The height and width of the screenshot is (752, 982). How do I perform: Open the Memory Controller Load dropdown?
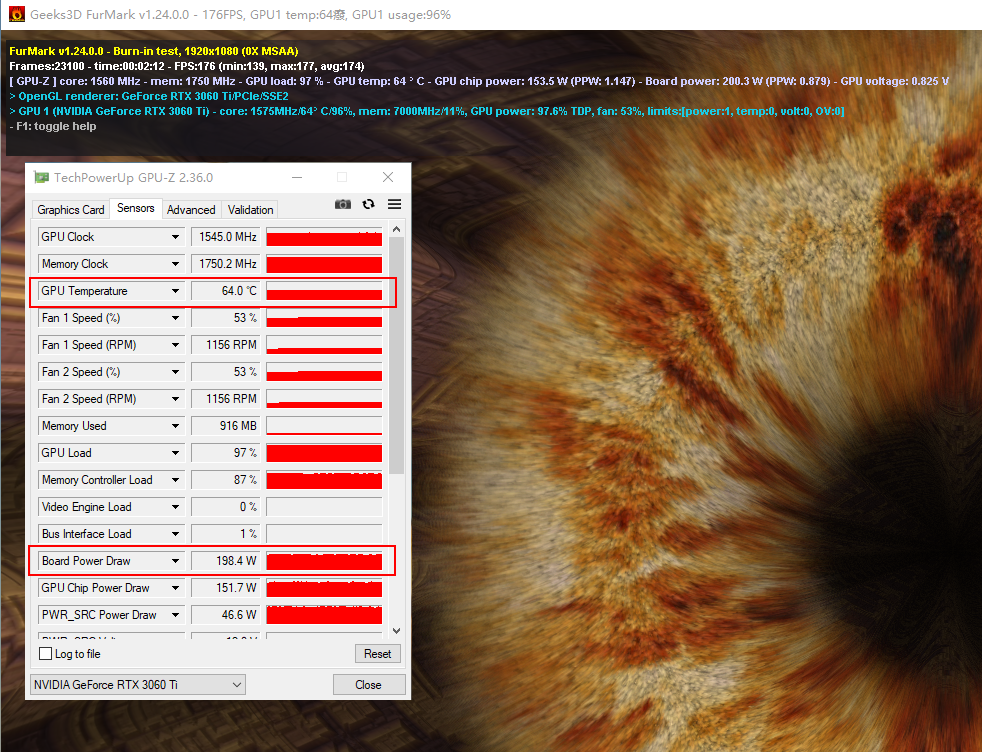click(x=175, y=480)
